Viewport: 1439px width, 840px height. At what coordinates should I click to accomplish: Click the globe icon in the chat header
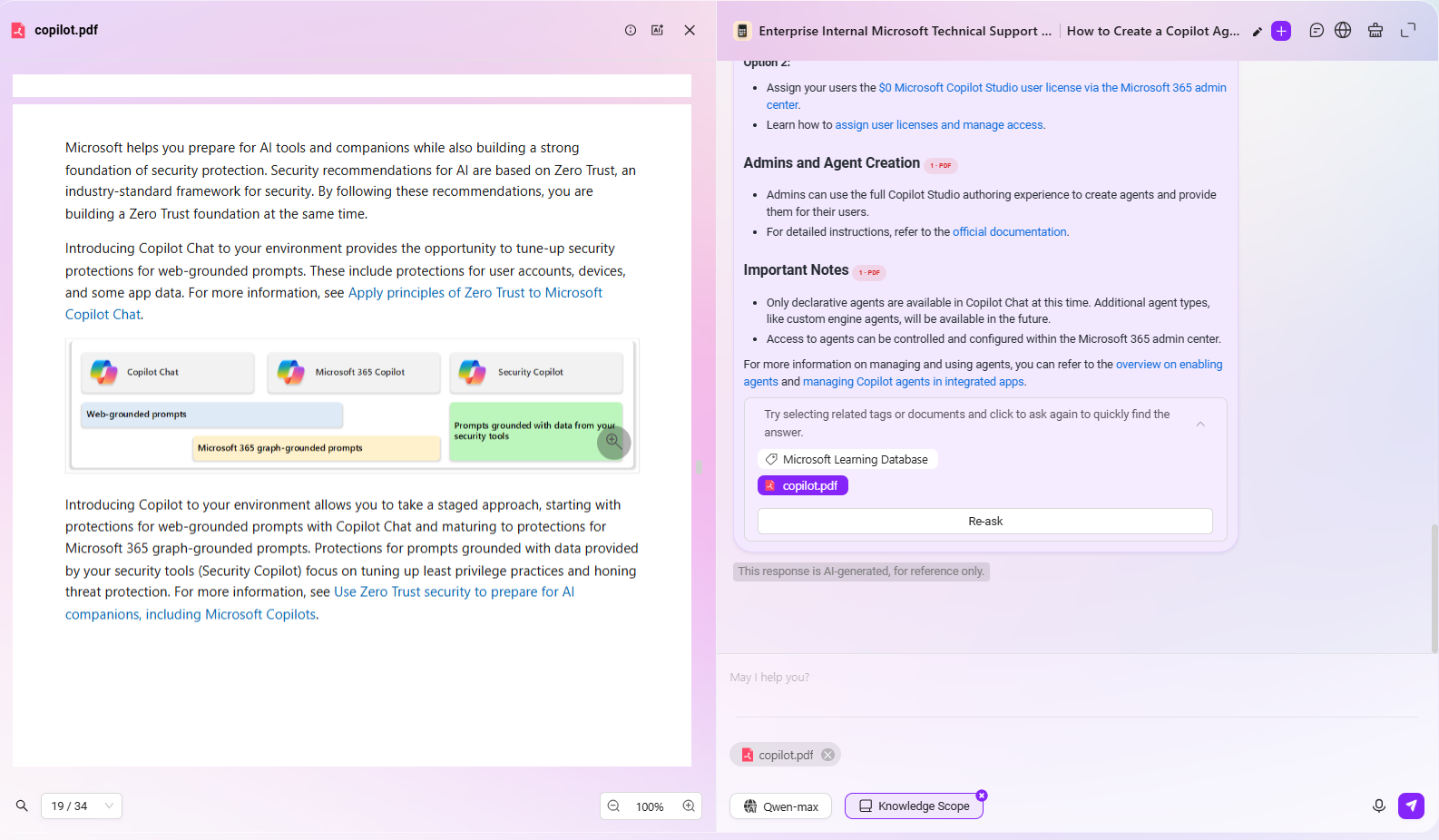click(x=1343, y=30)
